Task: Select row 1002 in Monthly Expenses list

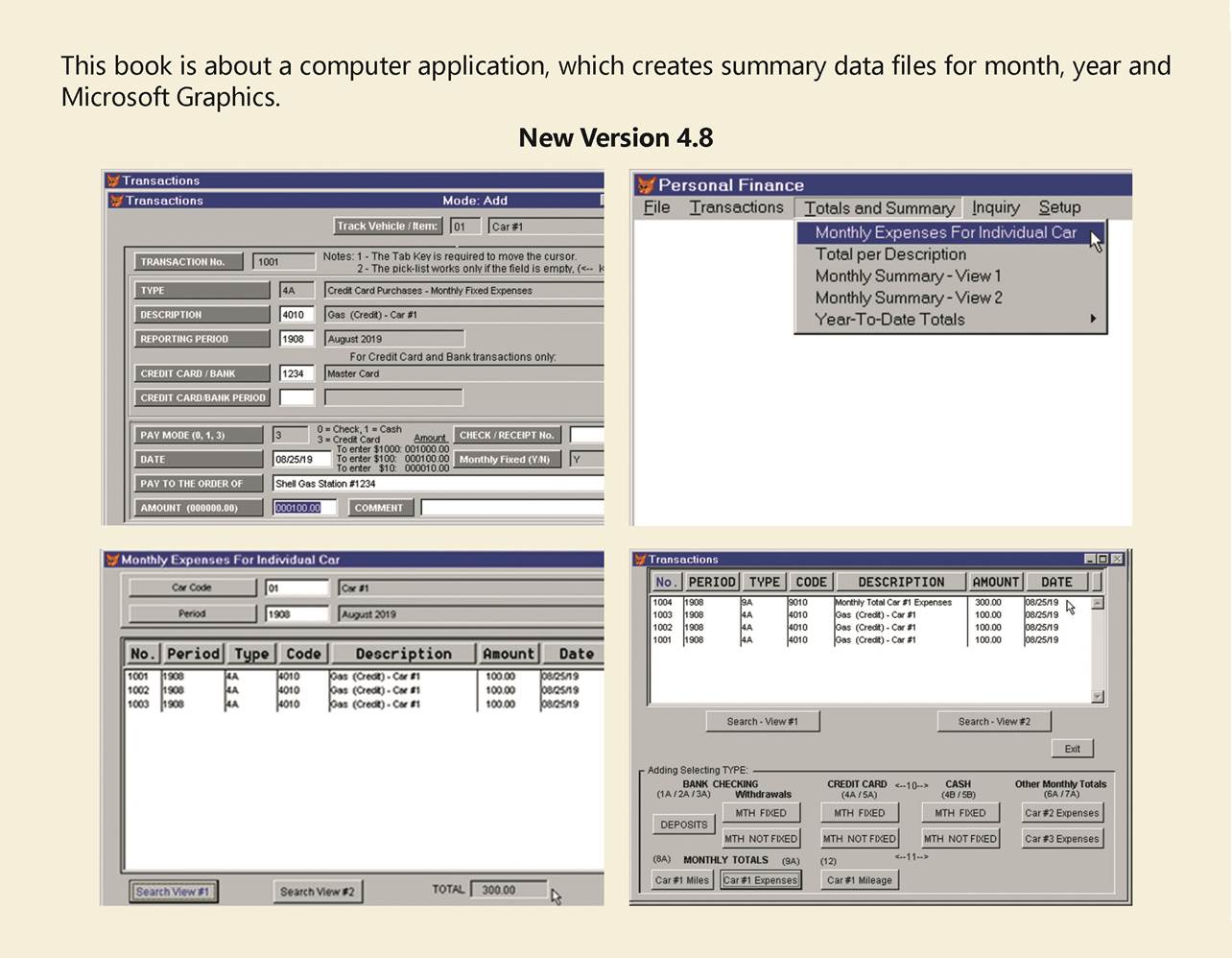Action: pos(365,690)
